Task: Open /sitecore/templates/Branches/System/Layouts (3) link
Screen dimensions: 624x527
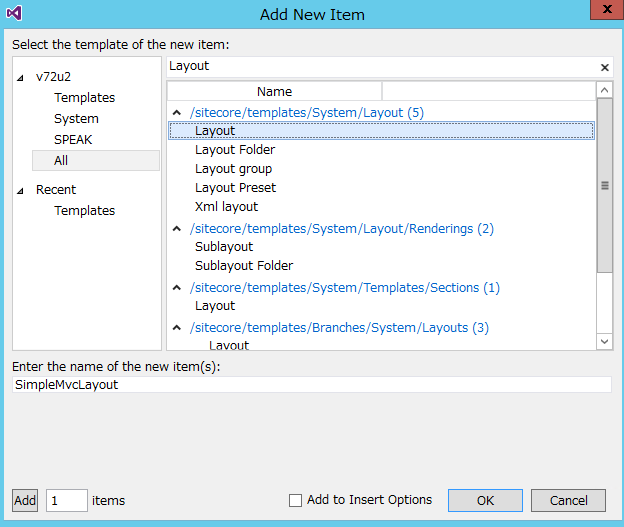Action: (x=339, y=328)
